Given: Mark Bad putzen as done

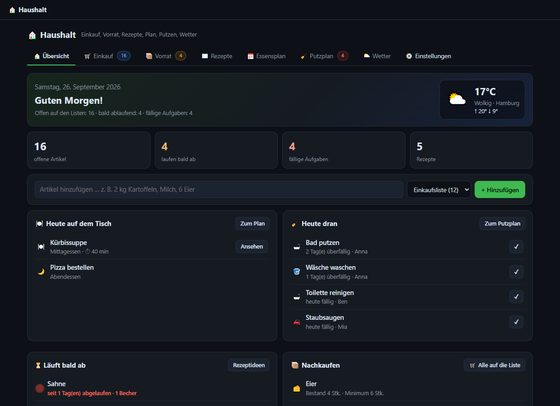Looking at the screenshot, I should pos(516,246).
